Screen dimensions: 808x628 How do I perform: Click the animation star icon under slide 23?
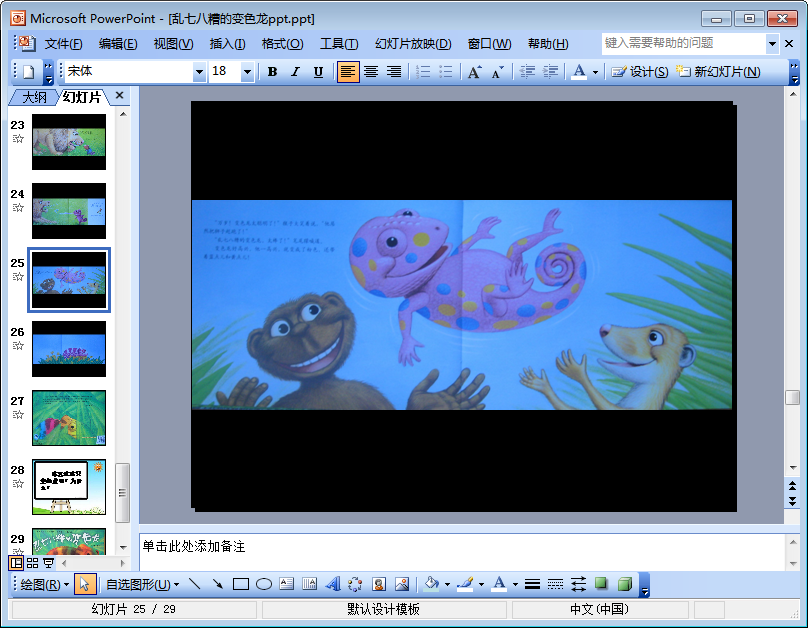pyautogui.click(x=18, y=139)
